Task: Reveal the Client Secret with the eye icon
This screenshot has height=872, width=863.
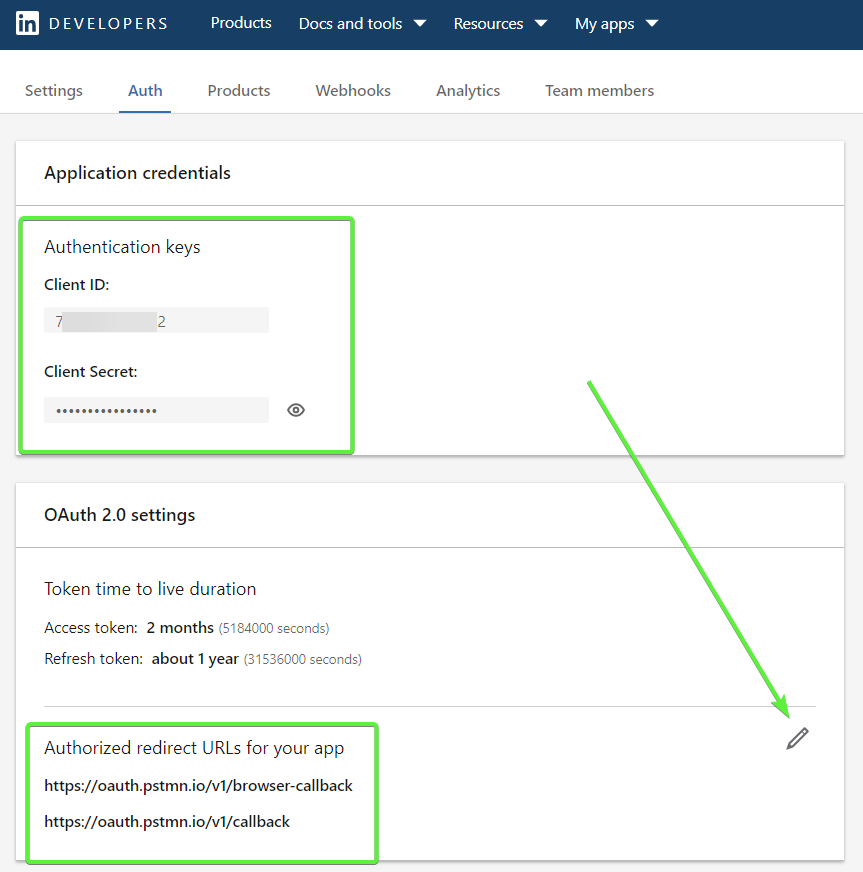Action: click(x=296, y=410)
